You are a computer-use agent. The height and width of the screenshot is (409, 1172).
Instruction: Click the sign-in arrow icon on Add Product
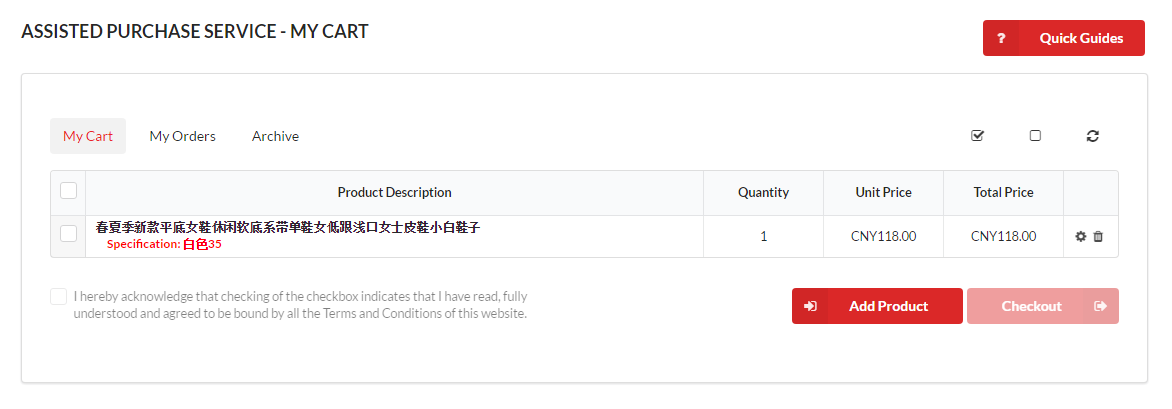[x=810, y=307]
